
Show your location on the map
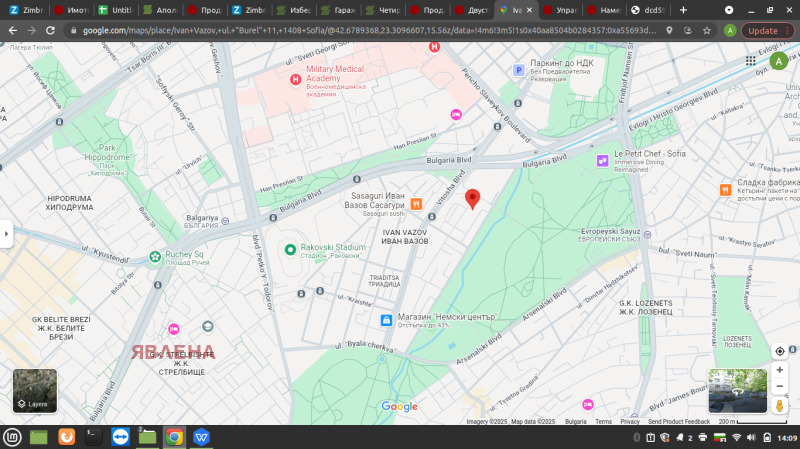click(x=780, y=352)
